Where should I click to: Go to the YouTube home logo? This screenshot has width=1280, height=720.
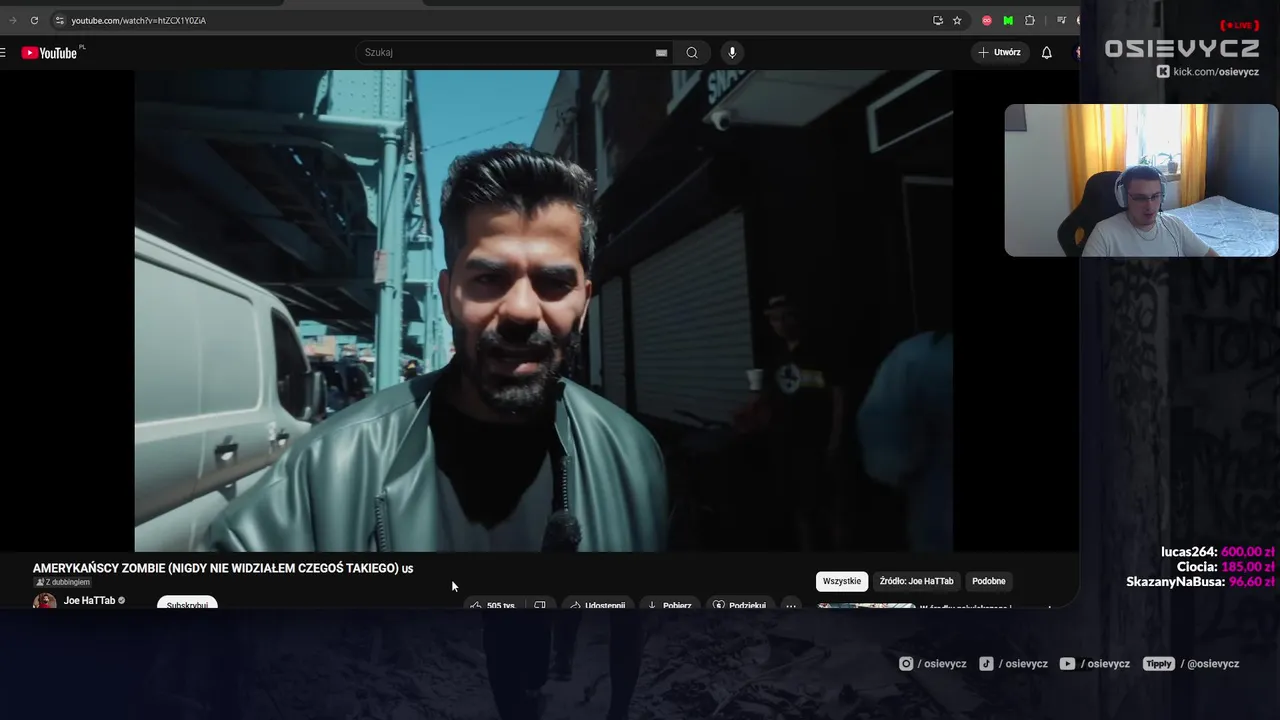(50, 52)
